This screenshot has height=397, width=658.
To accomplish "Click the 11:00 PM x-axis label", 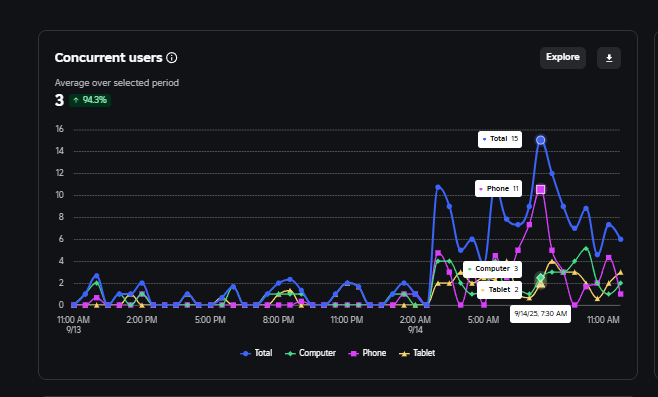I will [x=347, y=320].
